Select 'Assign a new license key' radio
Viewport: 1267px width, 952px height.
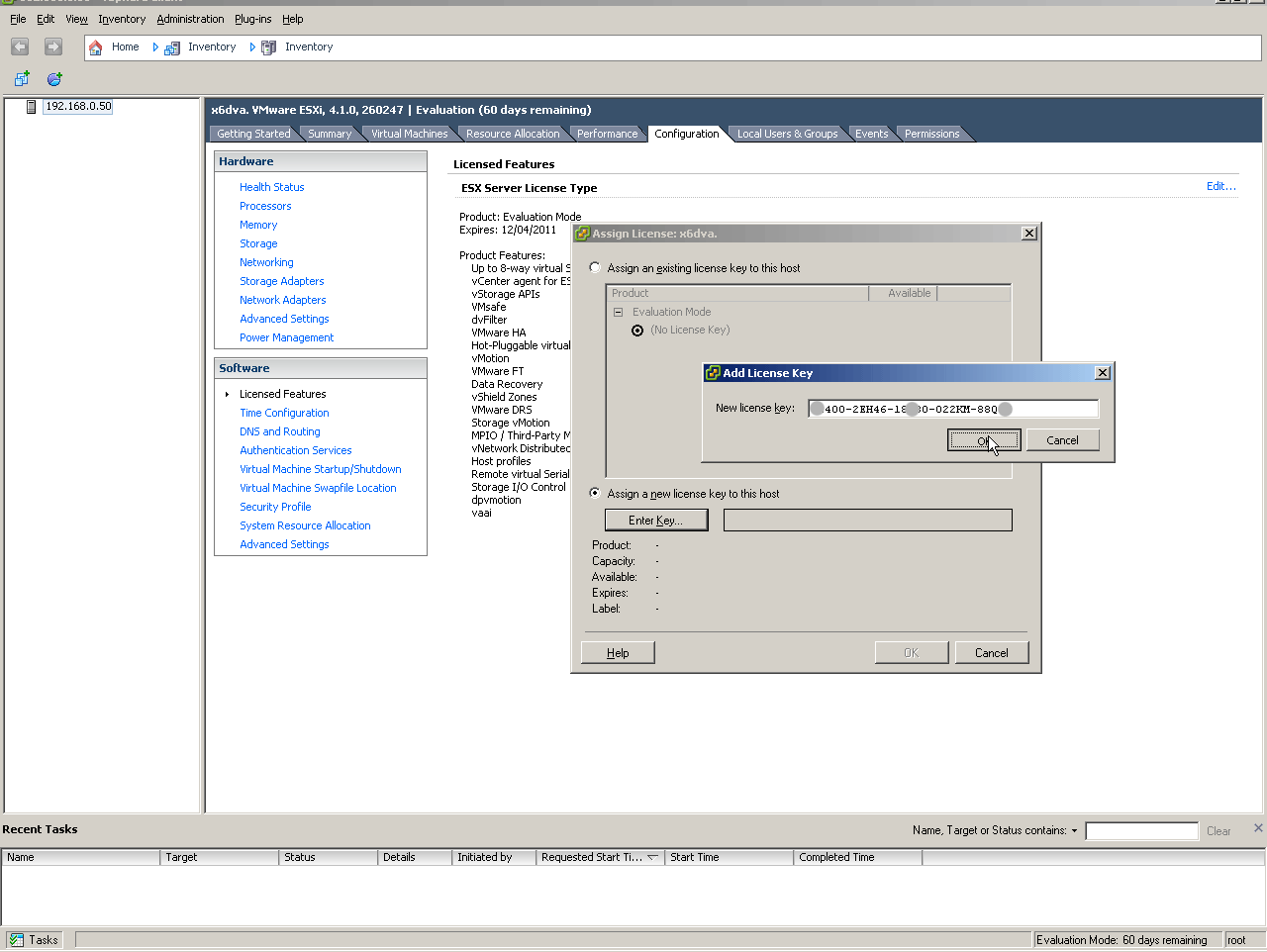[x=595, y=493]
